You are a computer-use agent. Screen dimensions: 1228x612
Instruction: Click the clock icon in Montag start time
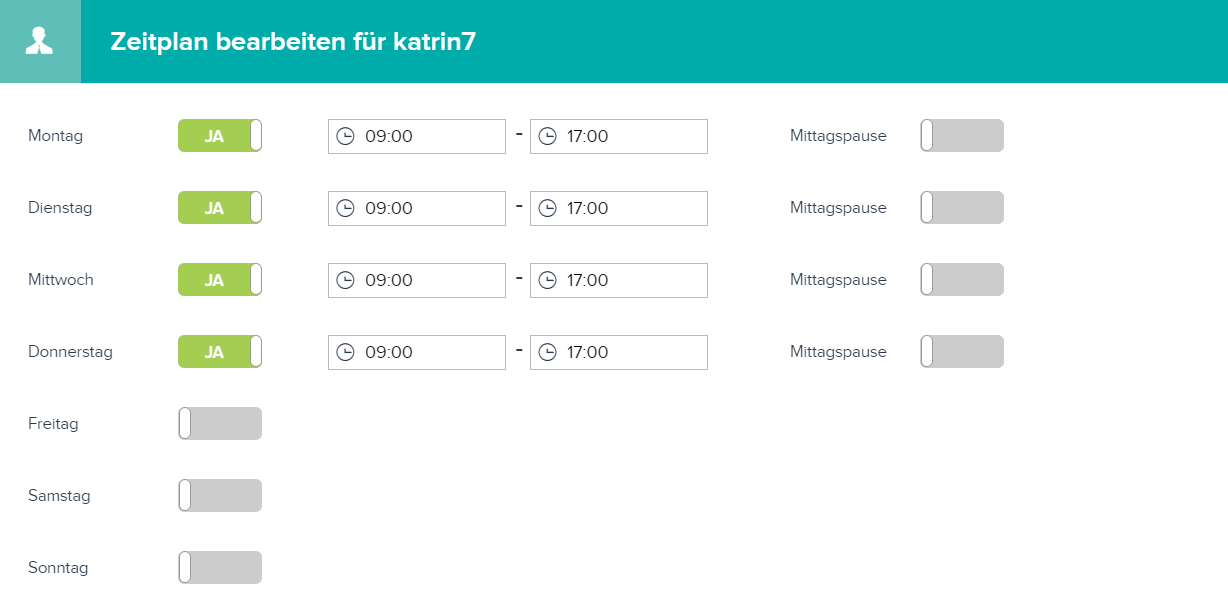point(345,136)
